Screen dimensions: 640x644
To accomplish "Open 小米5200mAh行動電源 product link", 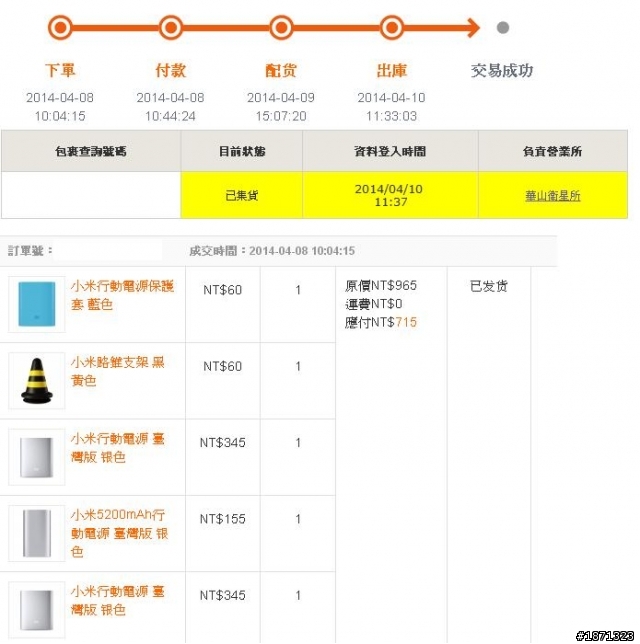I will [119, 533].
